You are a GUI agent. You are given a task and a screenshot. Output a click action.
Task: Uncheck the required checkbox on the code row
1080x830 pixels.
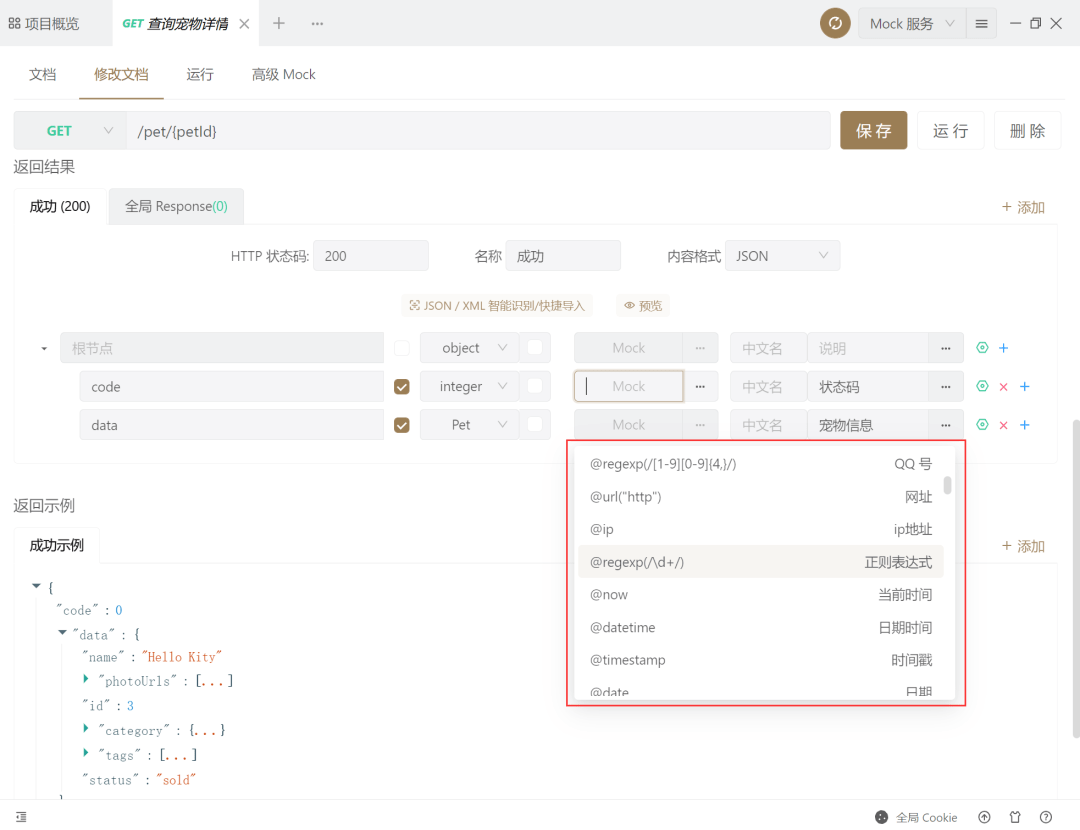point(401,386)
